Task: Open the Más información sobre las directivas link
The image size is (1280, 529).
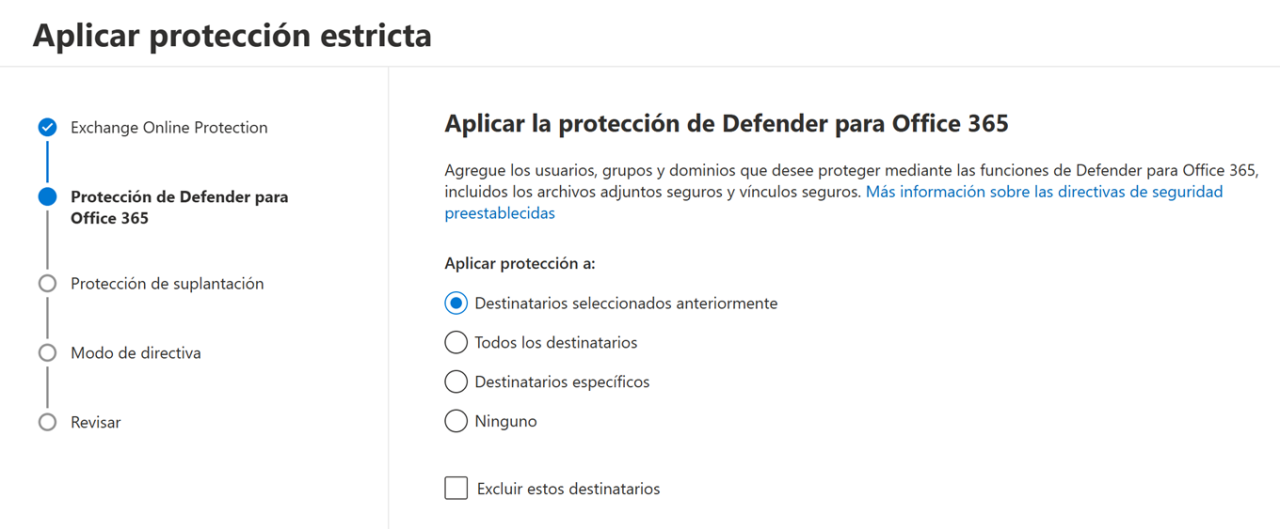Action: click(x=1044, y=191)
